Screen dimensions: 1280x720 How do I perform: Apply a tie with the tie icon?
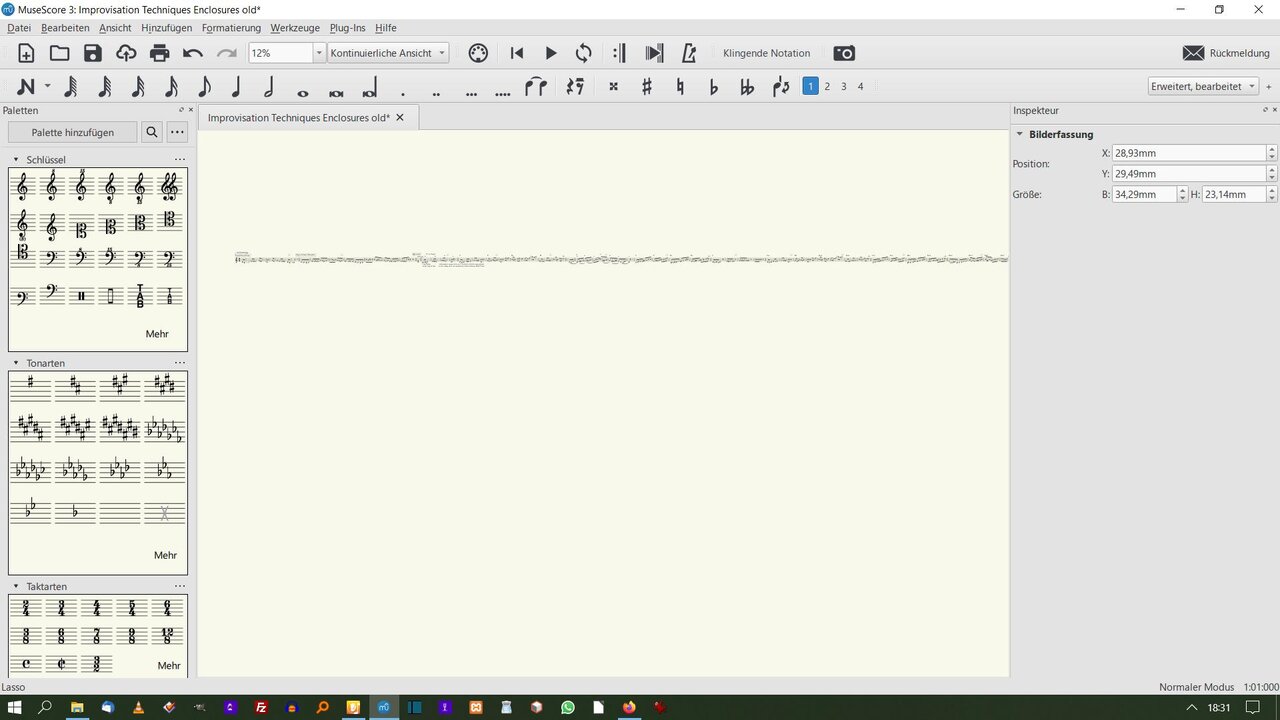coord(536,87)
